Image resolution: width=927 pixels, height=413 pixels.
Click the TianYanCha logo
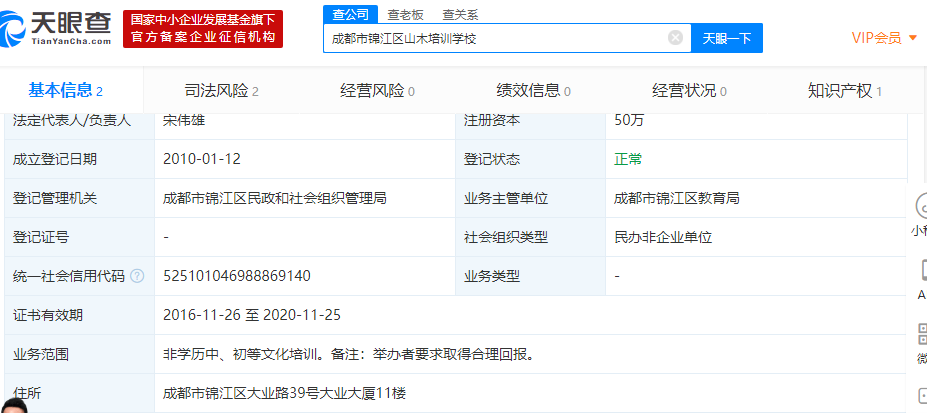(x=56, y=28)
